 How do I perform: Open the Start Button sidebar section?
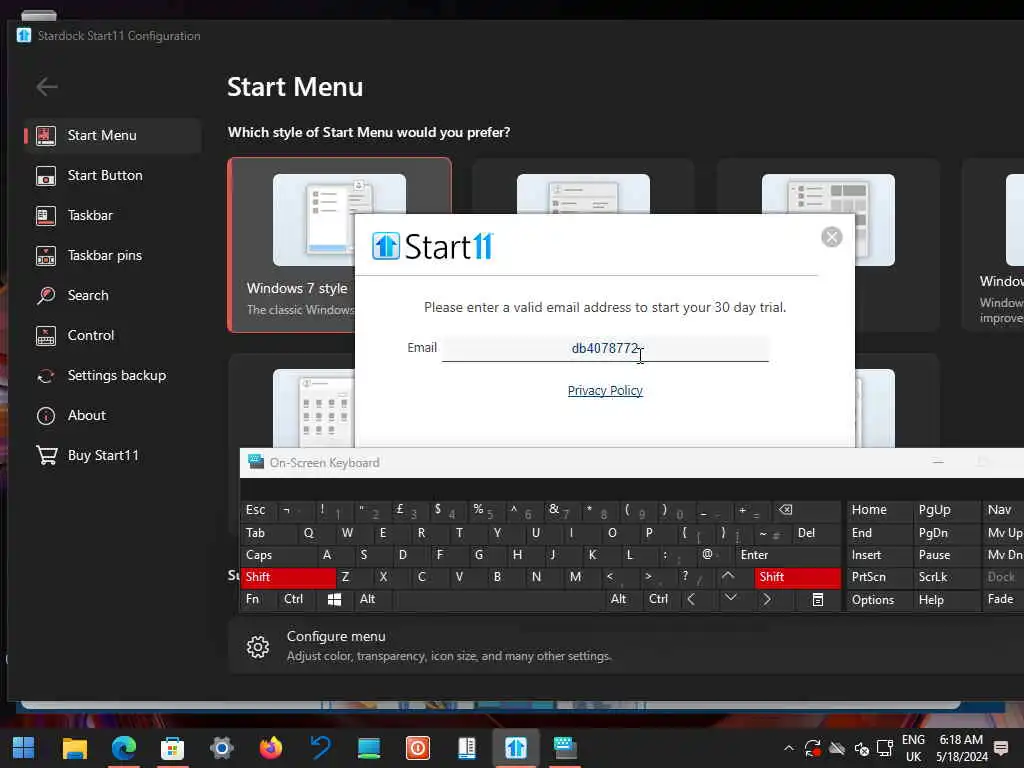112,175
